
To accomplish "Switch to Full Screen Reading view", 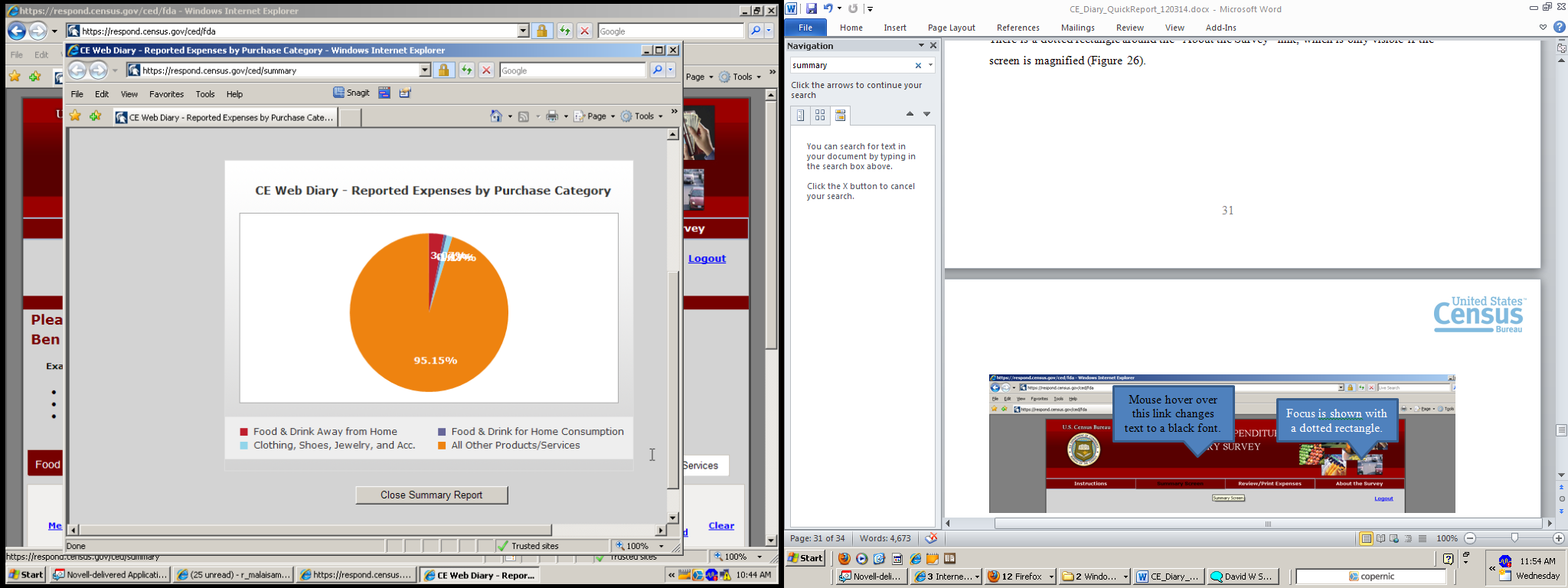I will tap(1380, 539).
